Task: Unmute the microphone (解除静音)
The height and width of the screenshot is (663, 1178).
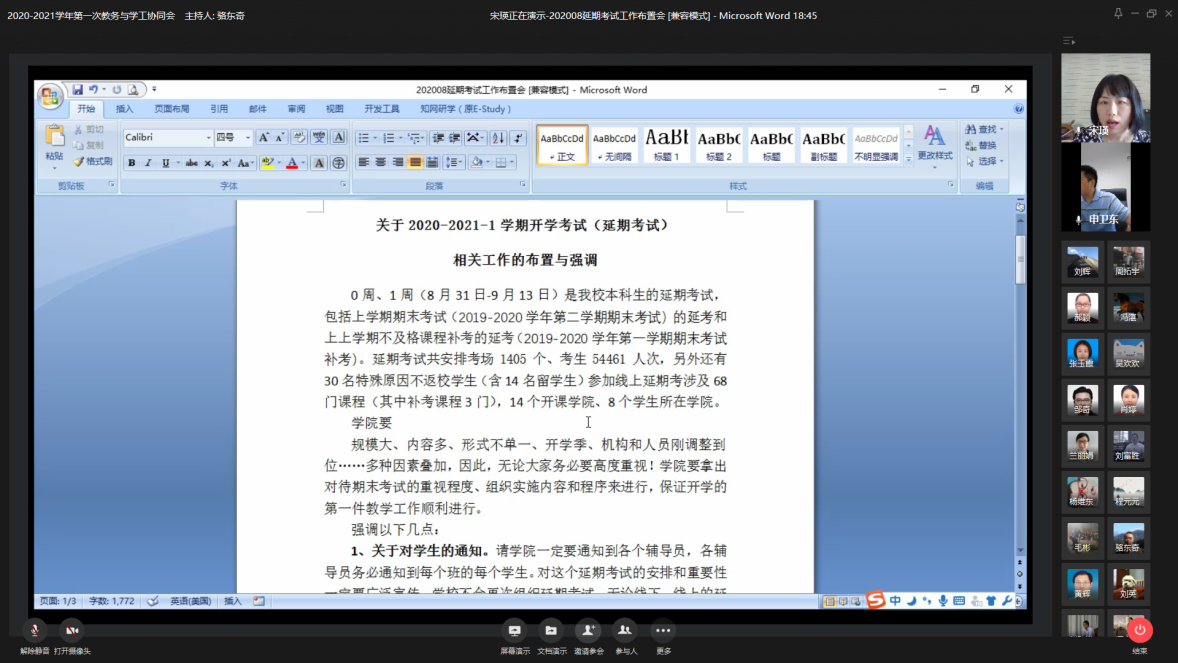Action: coord(35,631)
